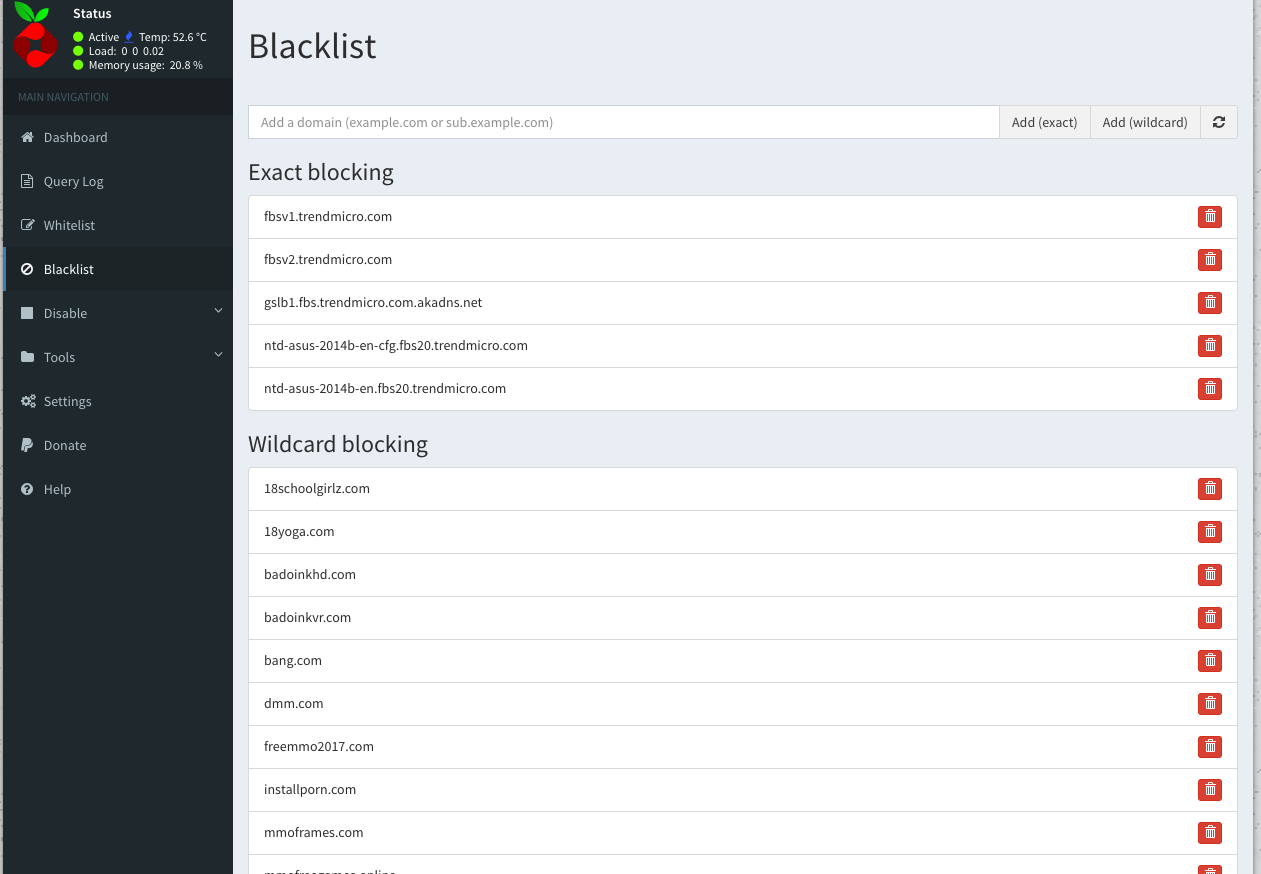Click the Add (exact) button
1261x874 pixels.
1044,122
